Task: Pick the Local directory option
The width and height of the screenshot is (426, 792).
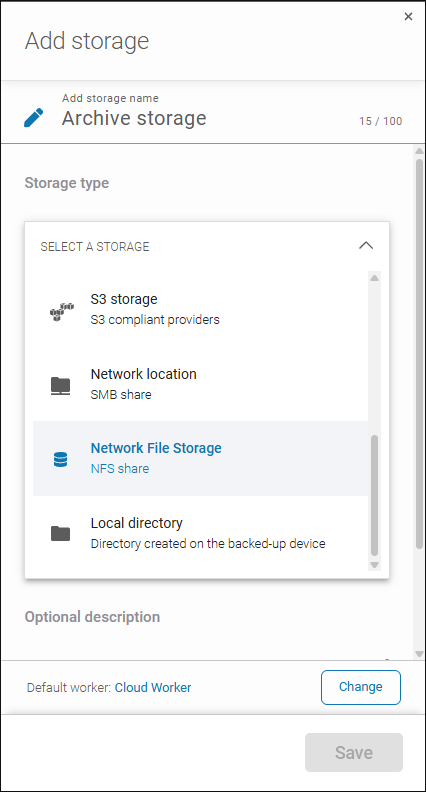Action: point(200,533)
